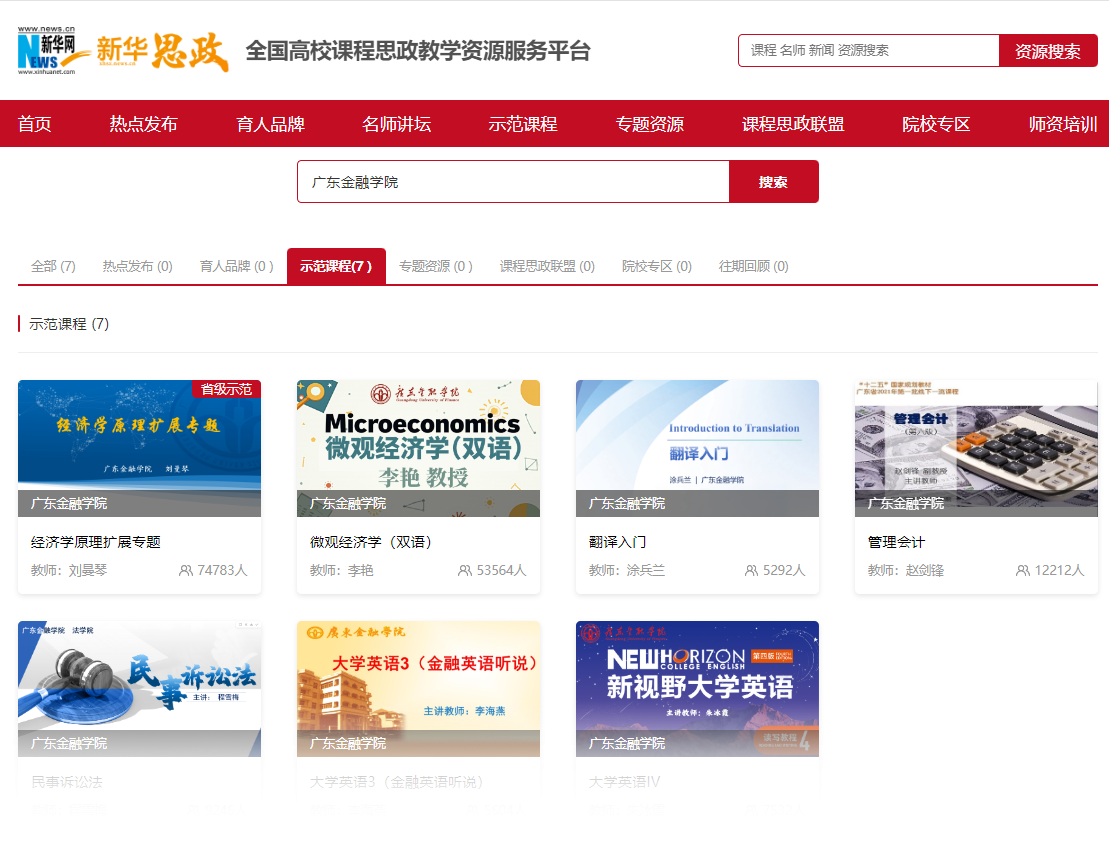Click the 74783人 viewer count
Screen dimensions: 1110x857
[222, 570]
